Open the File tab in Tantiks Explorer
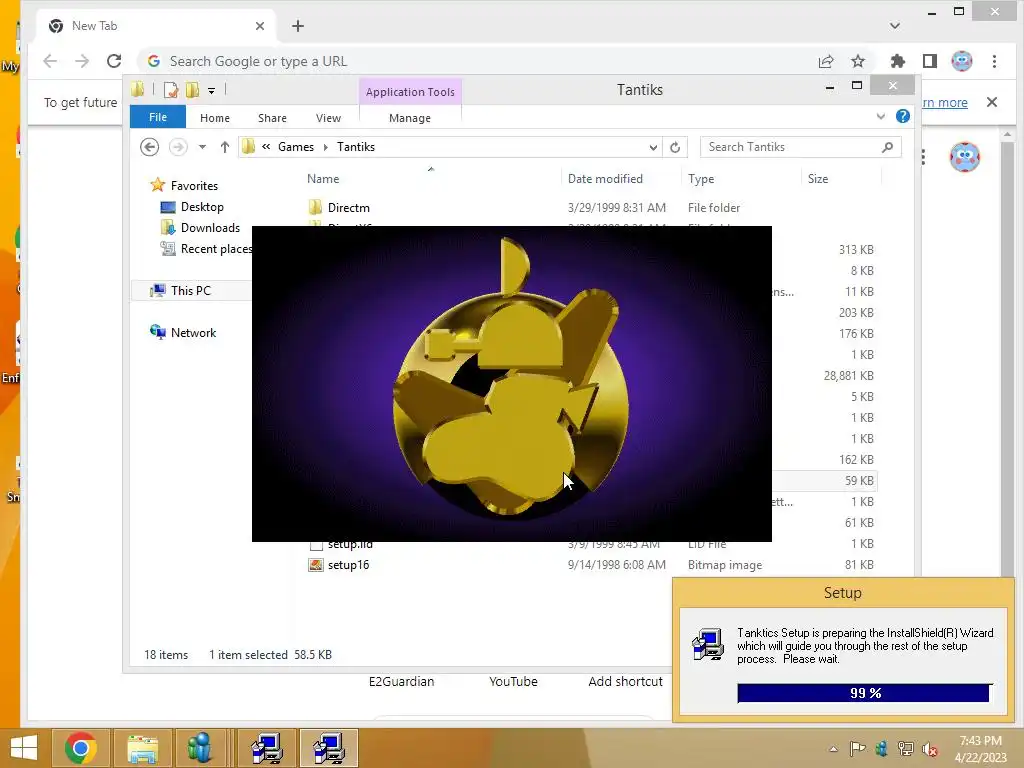 tap(158, 118)
